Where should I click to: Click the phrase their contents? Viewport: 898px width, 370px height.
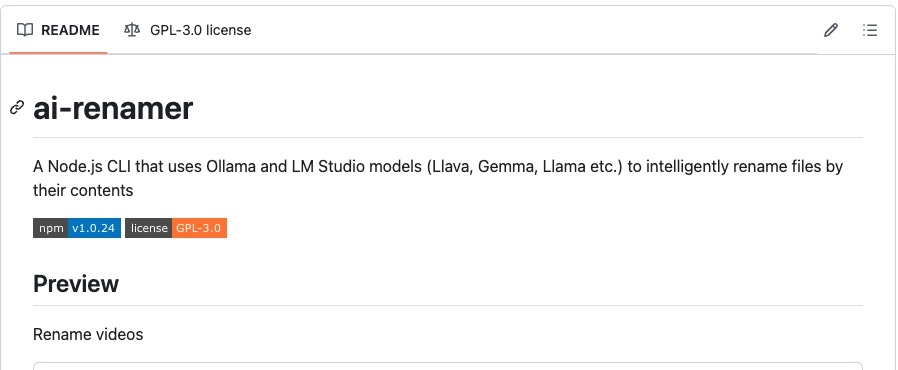83,190
